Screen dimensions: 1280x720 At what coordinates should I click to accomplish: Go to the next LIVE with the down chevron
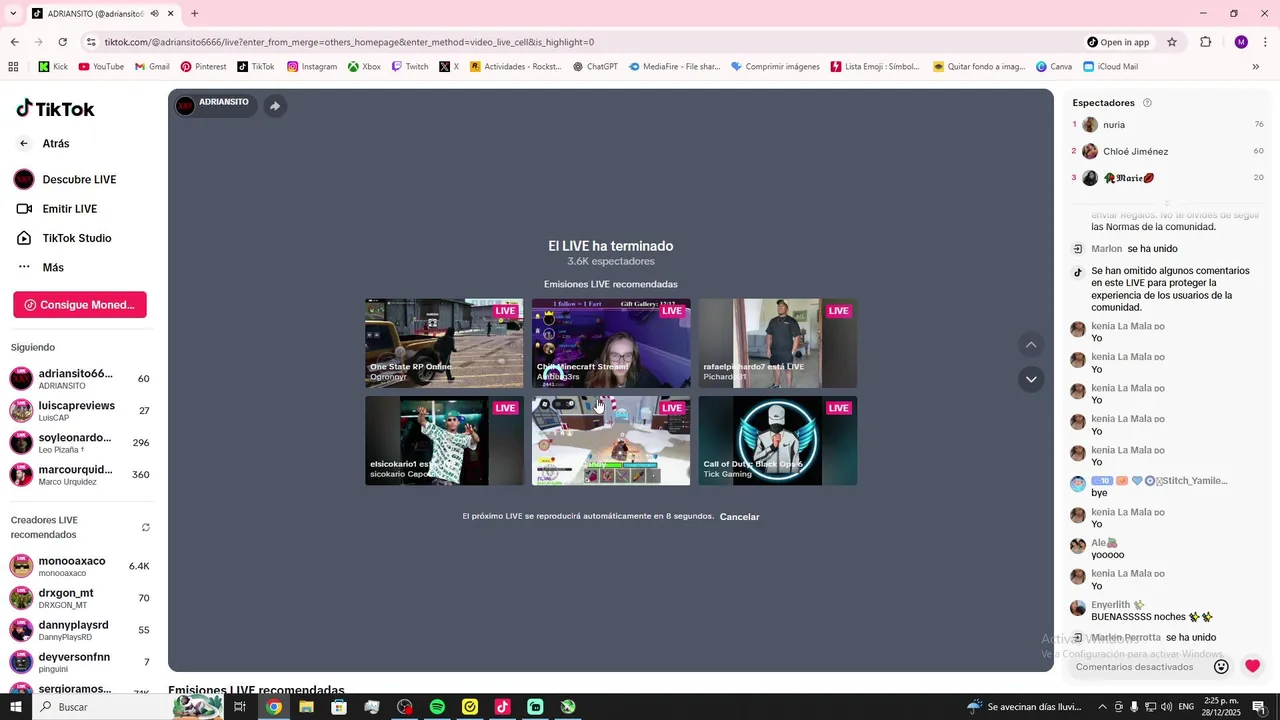[x=1031, y=379]
